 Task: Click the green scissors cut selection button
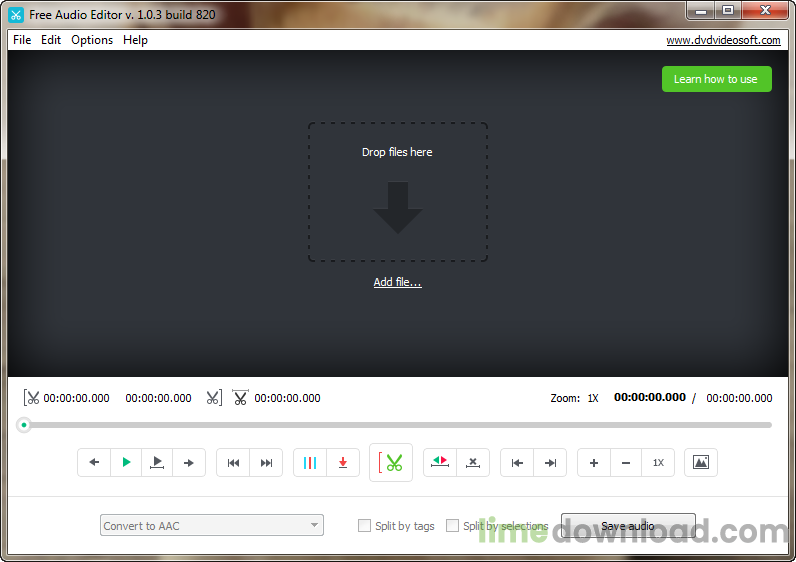point(391,462)
